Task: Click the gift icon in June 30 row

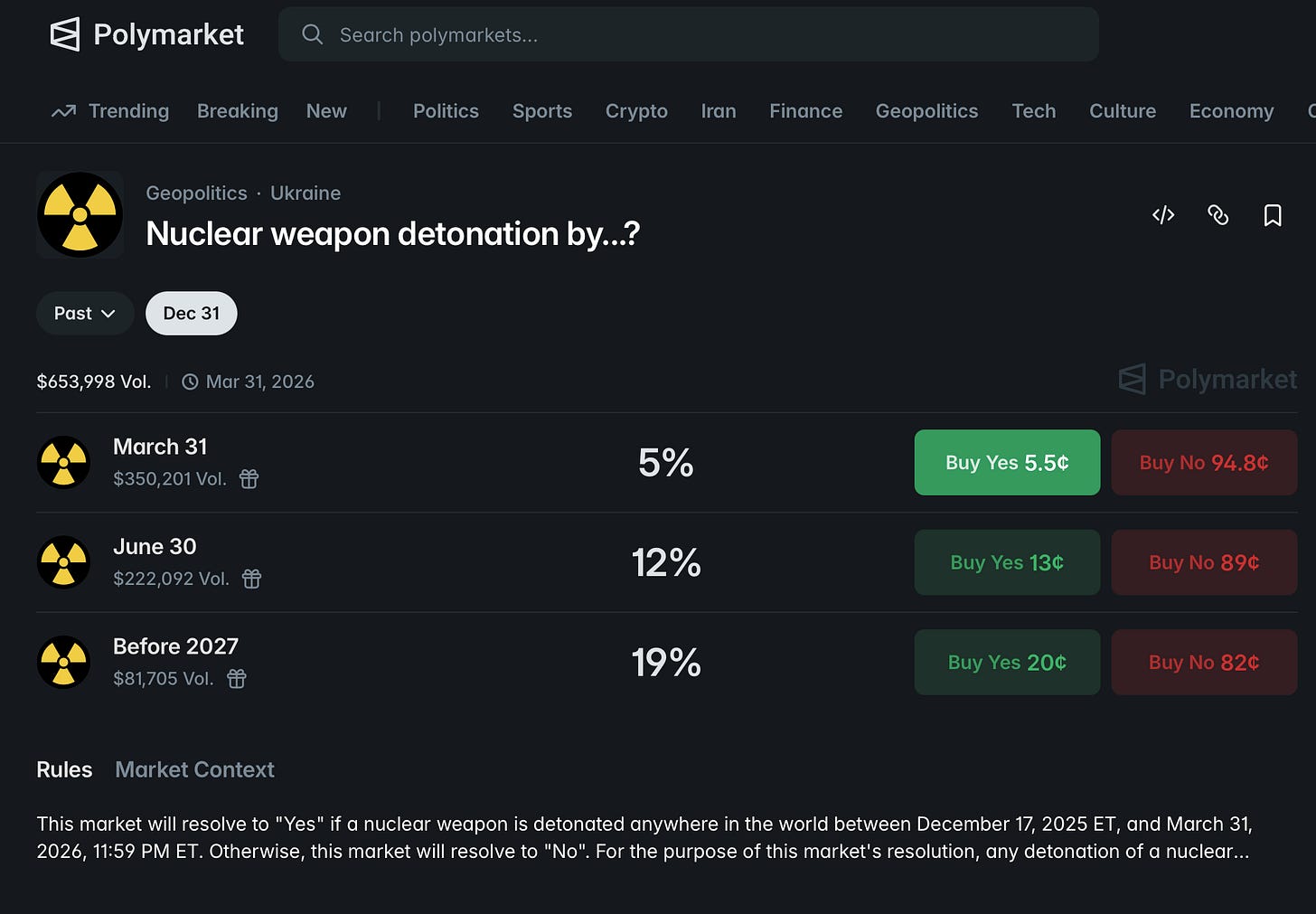Action: pyautogui.click(x=251, y=579)
